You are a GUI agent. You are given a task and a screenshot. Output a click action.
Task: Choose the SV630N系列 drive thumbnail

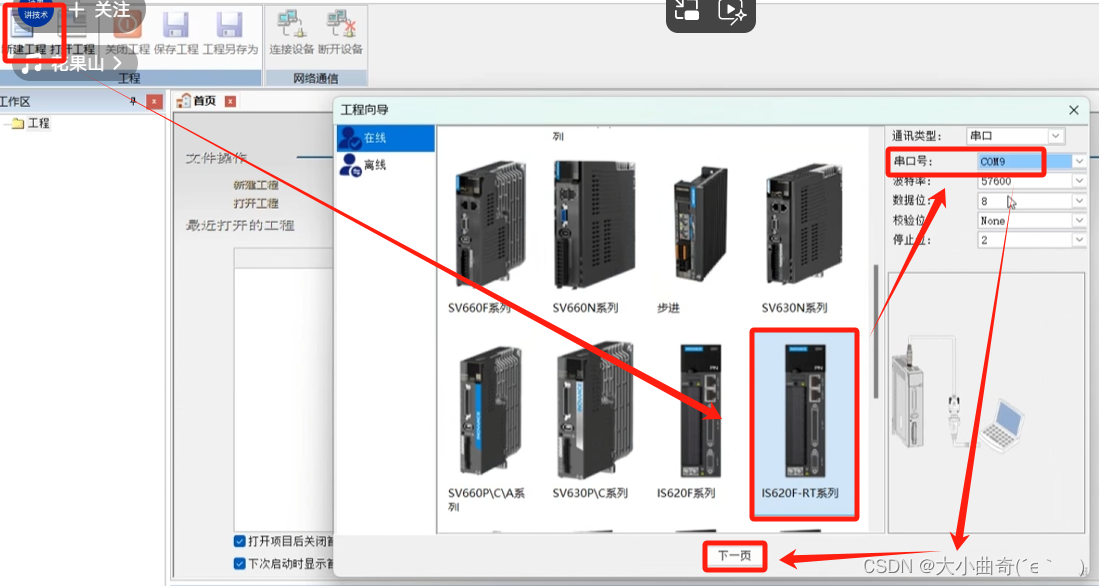pyautogui.click(x=803, y=224)
